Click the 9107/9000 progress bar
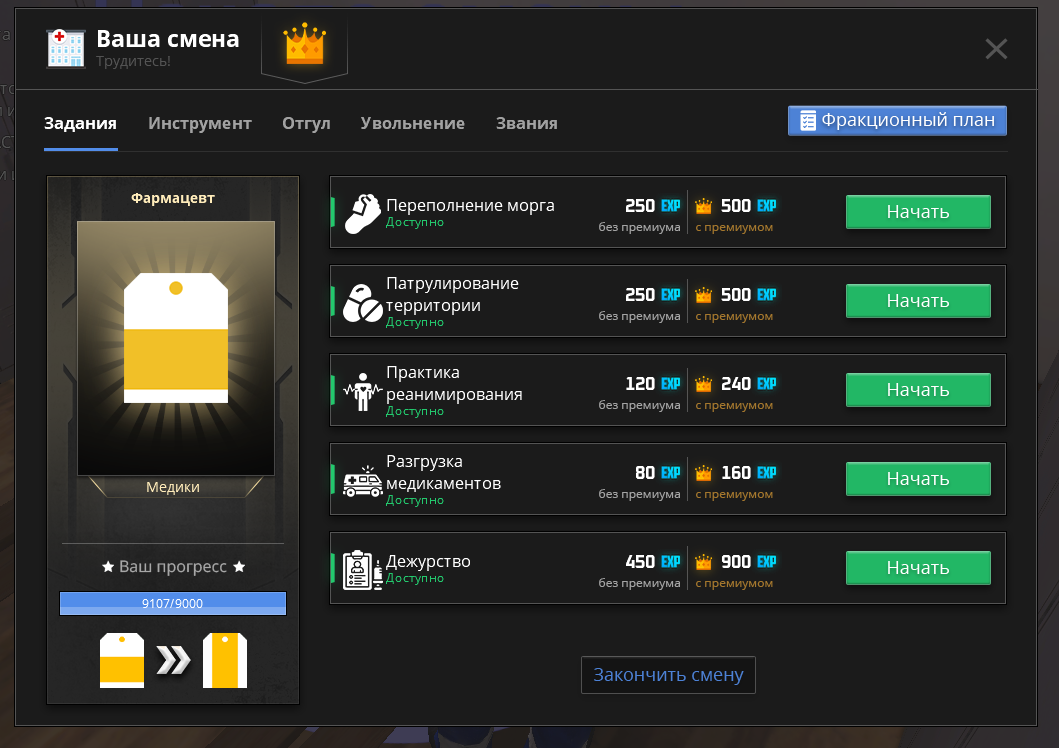Image resolution: width=1059 pixels, height=748 pixels. pyautogui.click(x=173, y=603)
